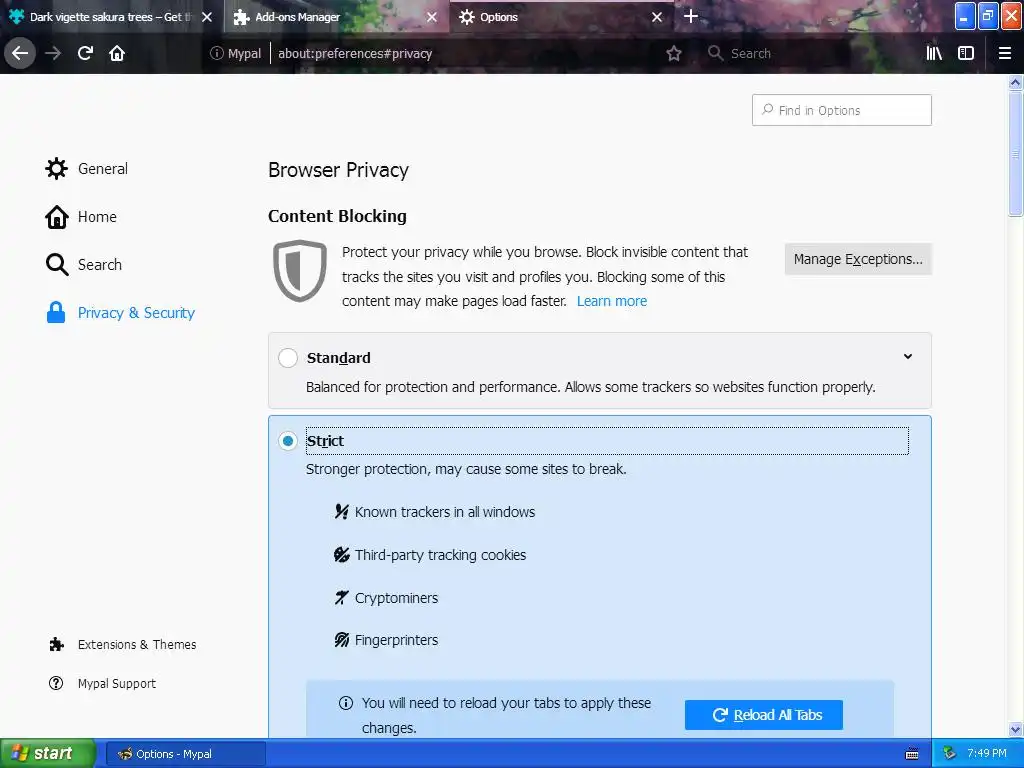This screenshot has width=1024, height=768.
Task: Select the Standard content blocking option
Action: pos(288,358)
